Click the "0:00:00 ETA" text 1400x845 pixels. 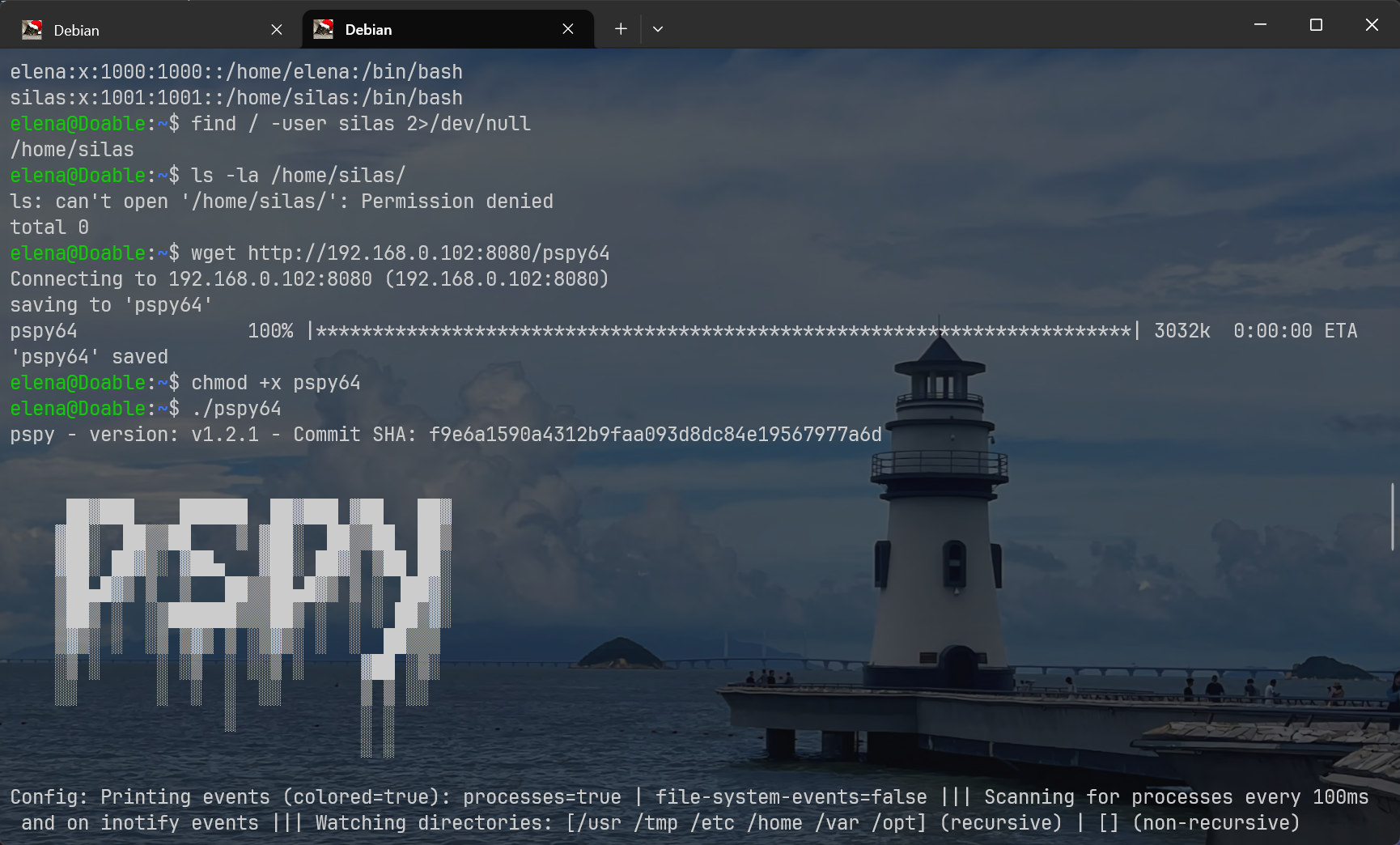(x=1295, y=331)
